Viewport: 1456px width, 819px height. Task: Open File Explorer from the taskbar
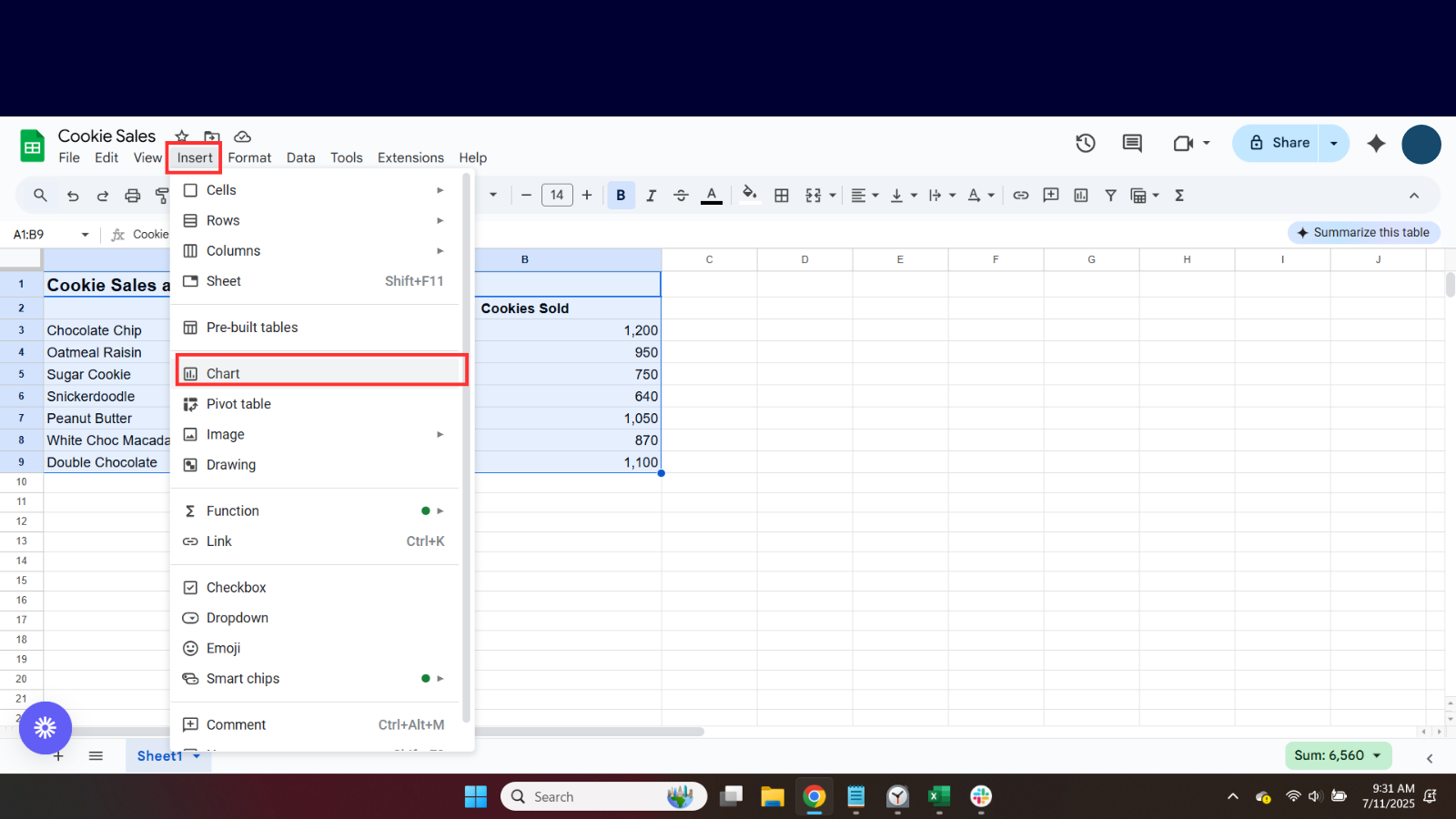(x=773, y=797)
